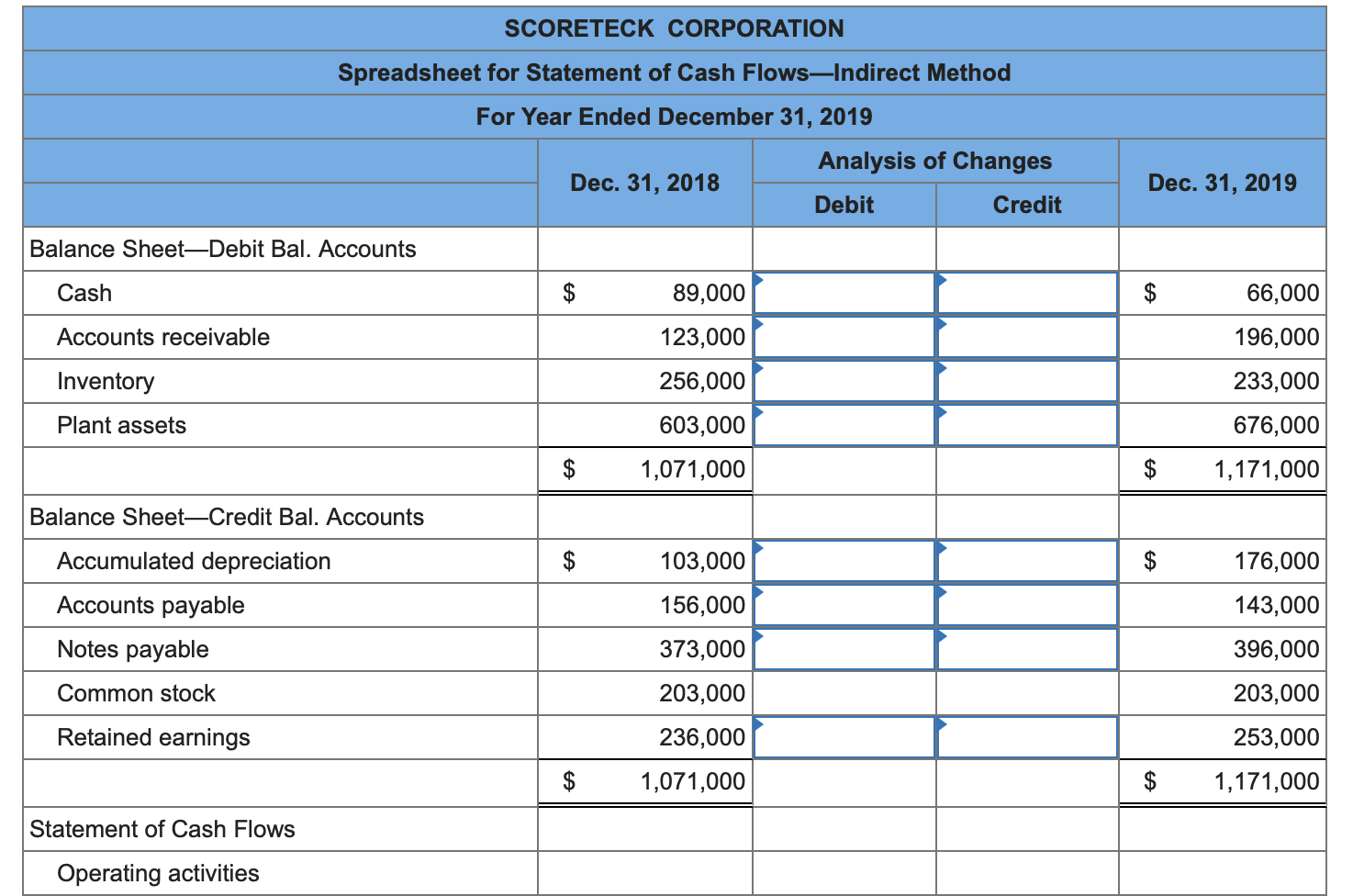Click the flag icon on Retained earnings credit cell
Image resolution: width=1364 pixels, height=896 pixels.
(x=941, y=724)
